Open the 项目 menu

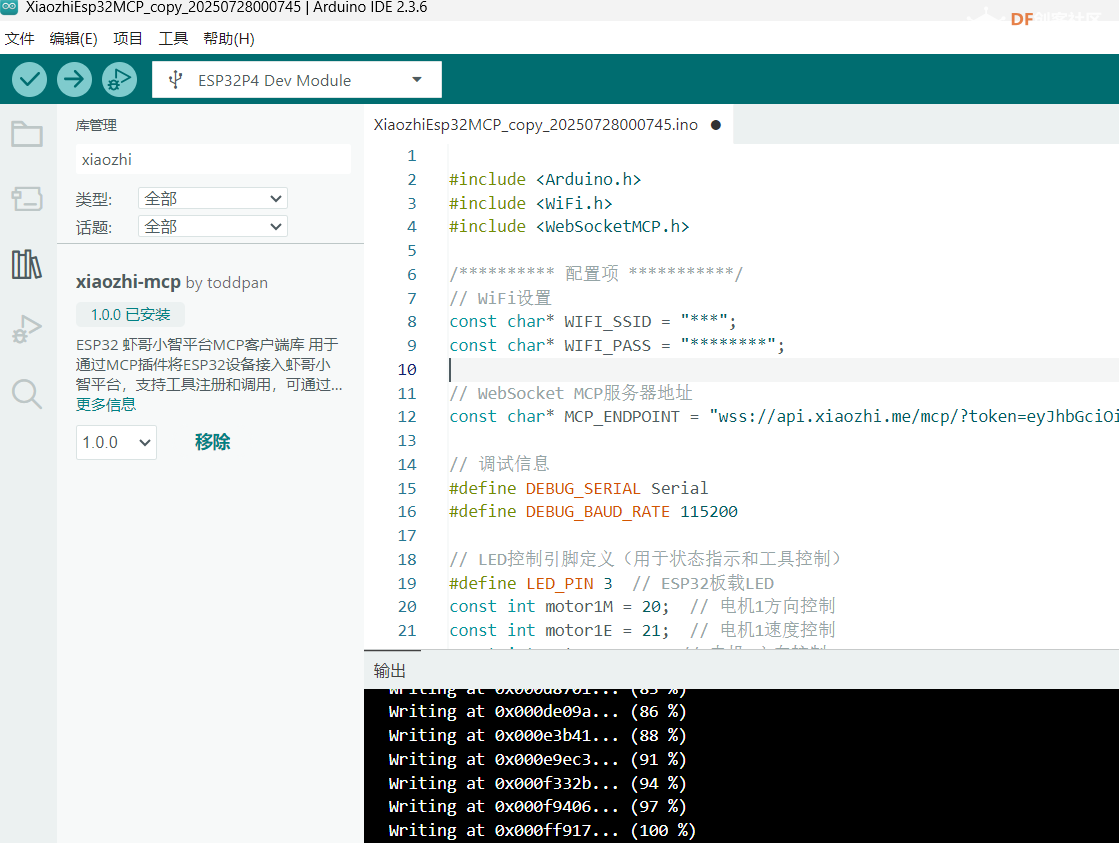pyautogui.click(x=128, y=39)
